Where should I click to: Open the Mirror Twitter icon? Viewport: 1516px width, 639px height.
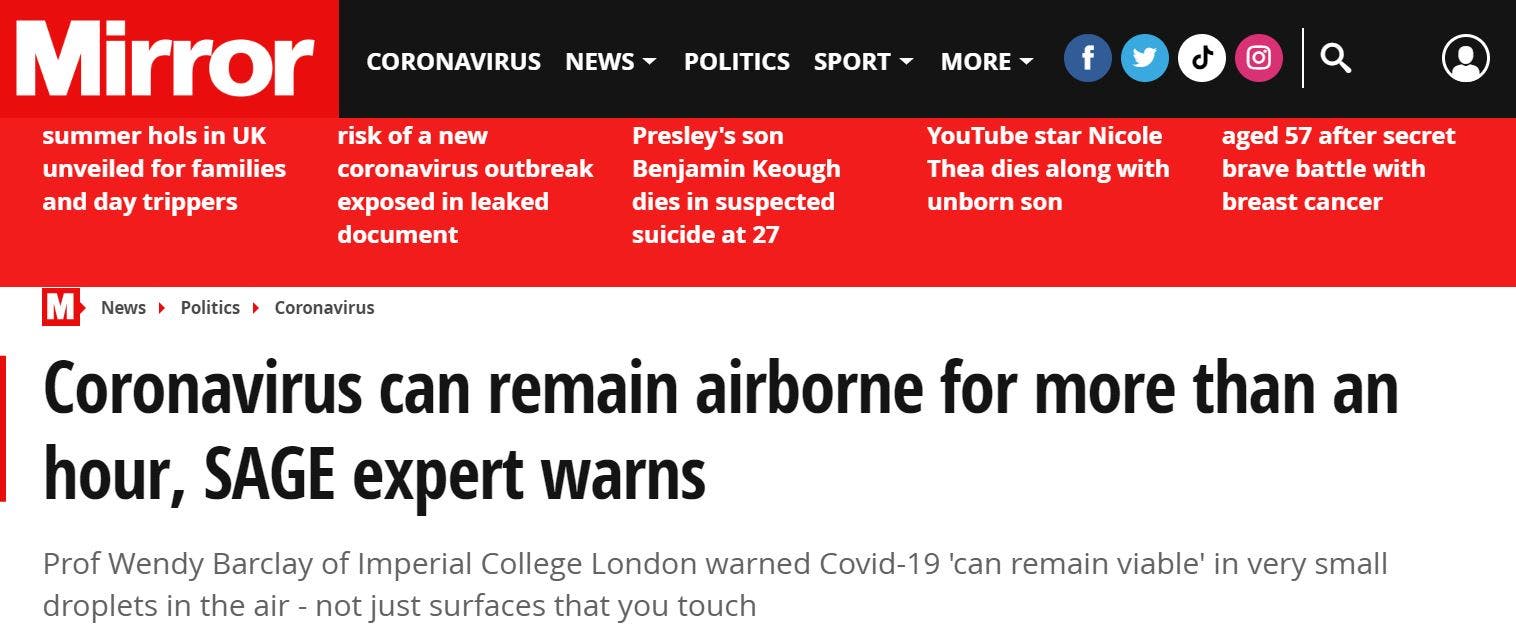[1144, 59]
